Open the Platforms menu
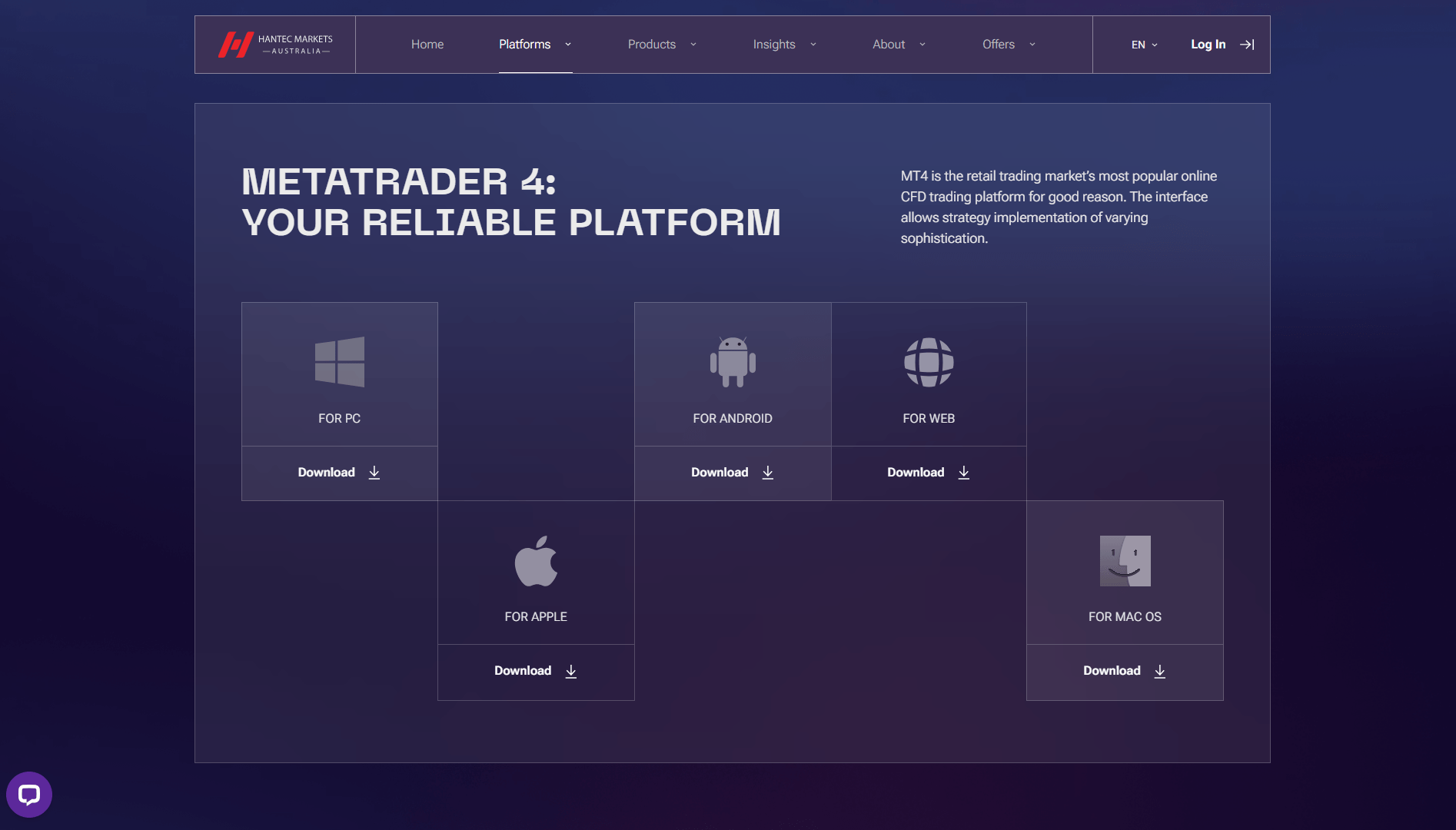1456x830 pixels. click(x=524, y=45)
